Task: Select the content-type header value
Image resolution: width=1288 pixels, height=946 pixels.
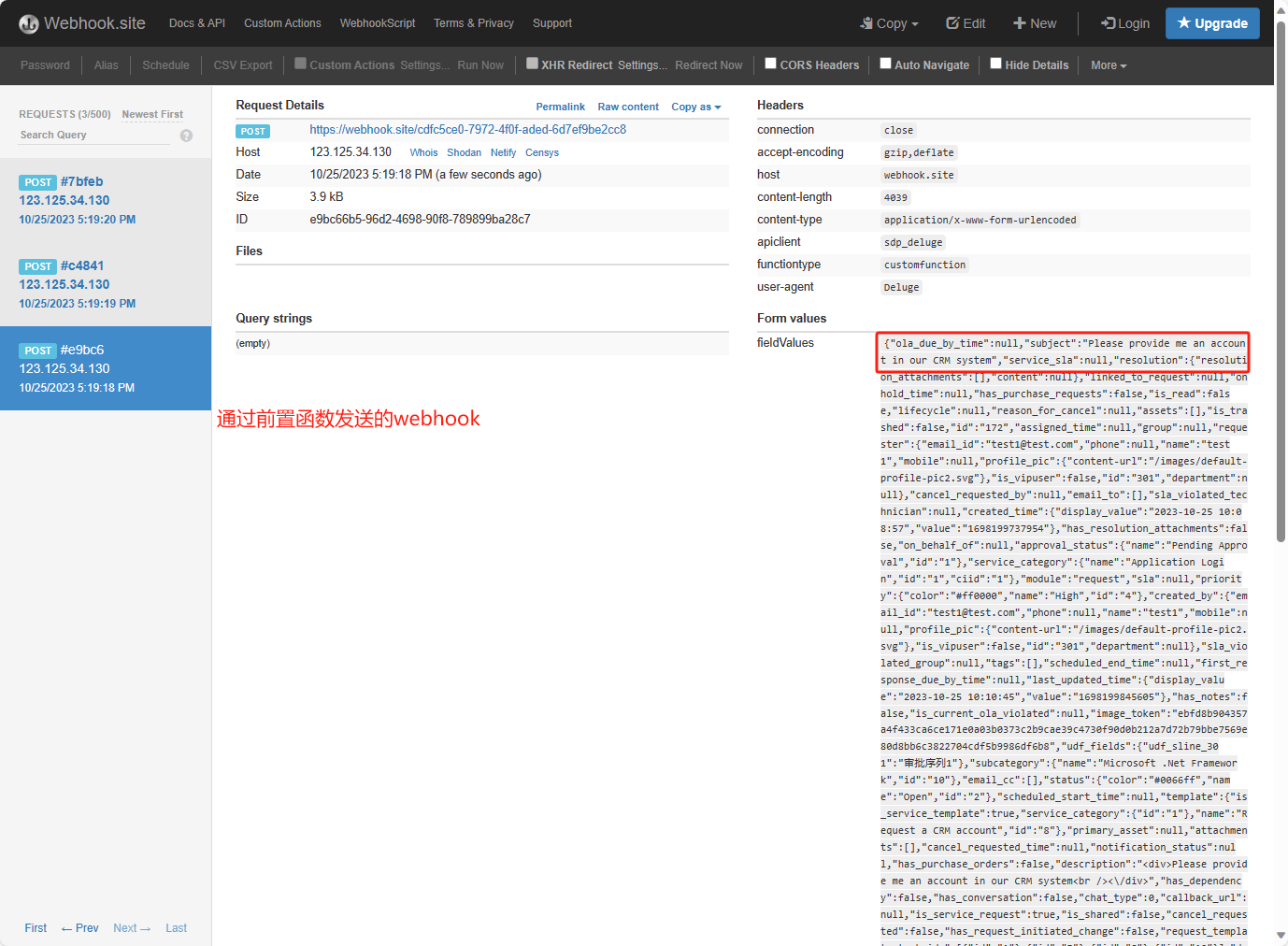Action: click(x=980, y=221)
